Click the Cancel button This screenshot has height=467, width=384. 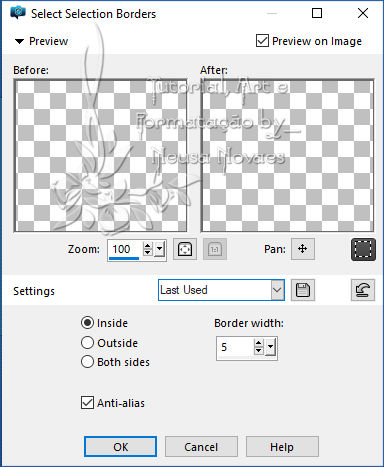[x=201, y=447]
